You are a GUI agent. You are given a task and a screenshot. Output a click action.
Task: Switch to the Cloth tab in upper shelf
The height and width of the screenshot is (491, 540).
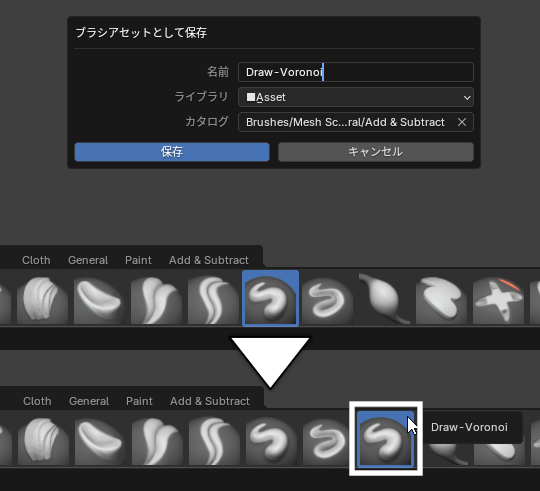click(x=36, y=260)
